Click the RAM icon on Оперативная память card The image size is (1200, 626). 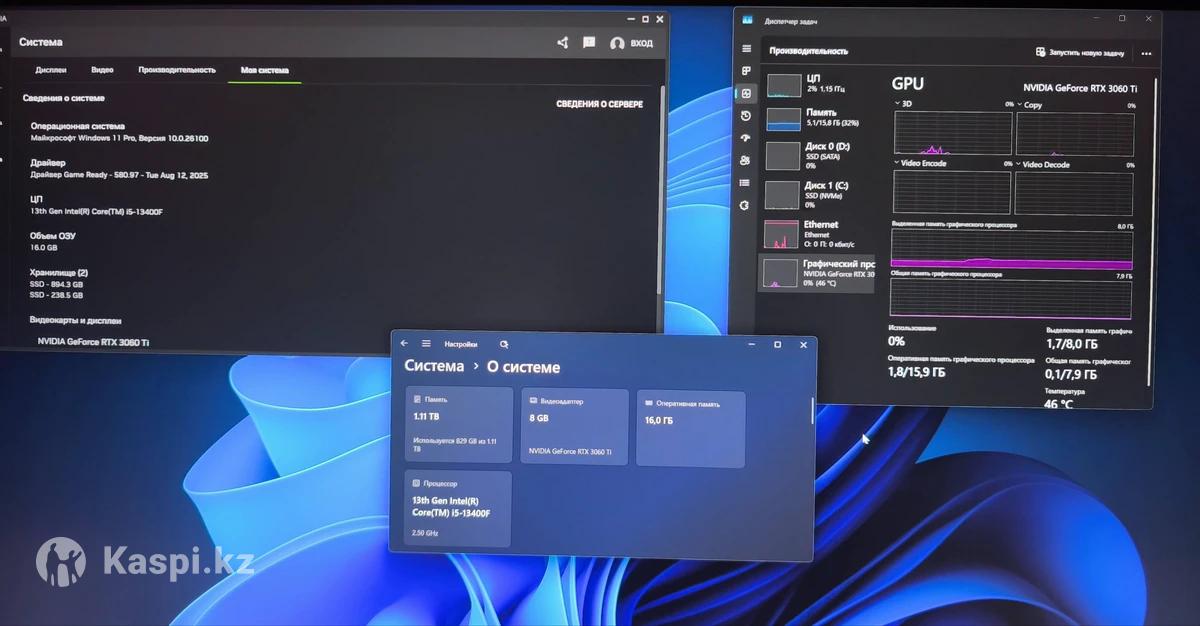[x=647, y=403]
